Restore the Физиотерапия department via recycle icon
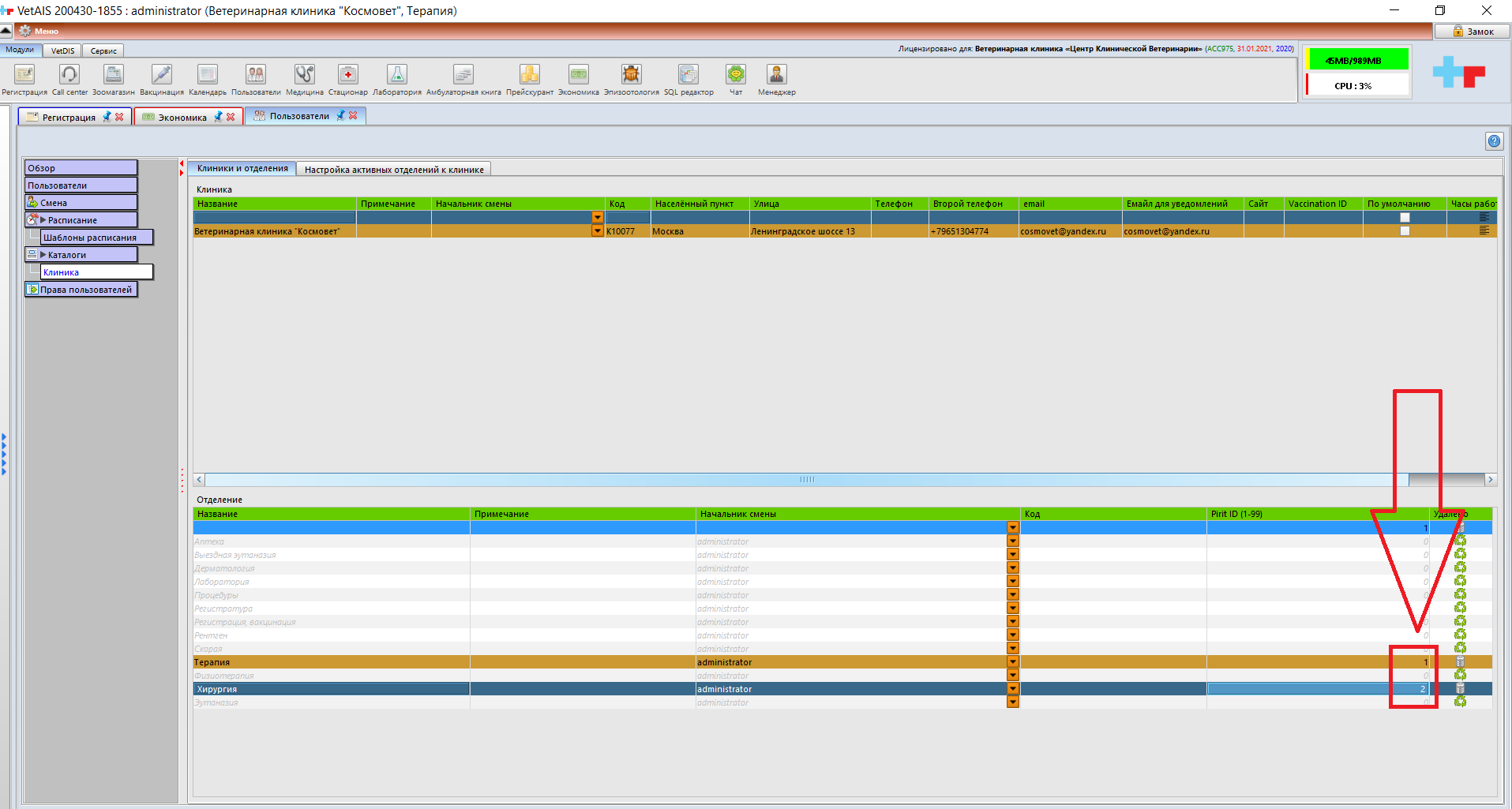Image resolution: width=1512 pixels, height=809 pixels. (x=1460, y=676)
